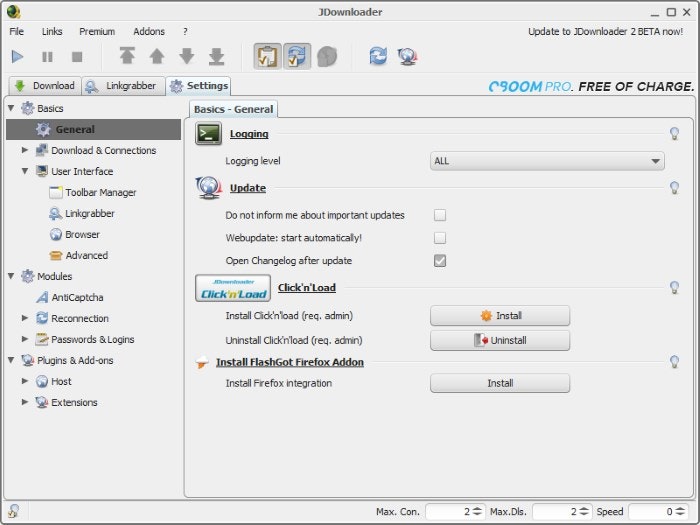Open the Addons menu
The width and height of the screenshot is (700, 525).
[x=149, y=31]
